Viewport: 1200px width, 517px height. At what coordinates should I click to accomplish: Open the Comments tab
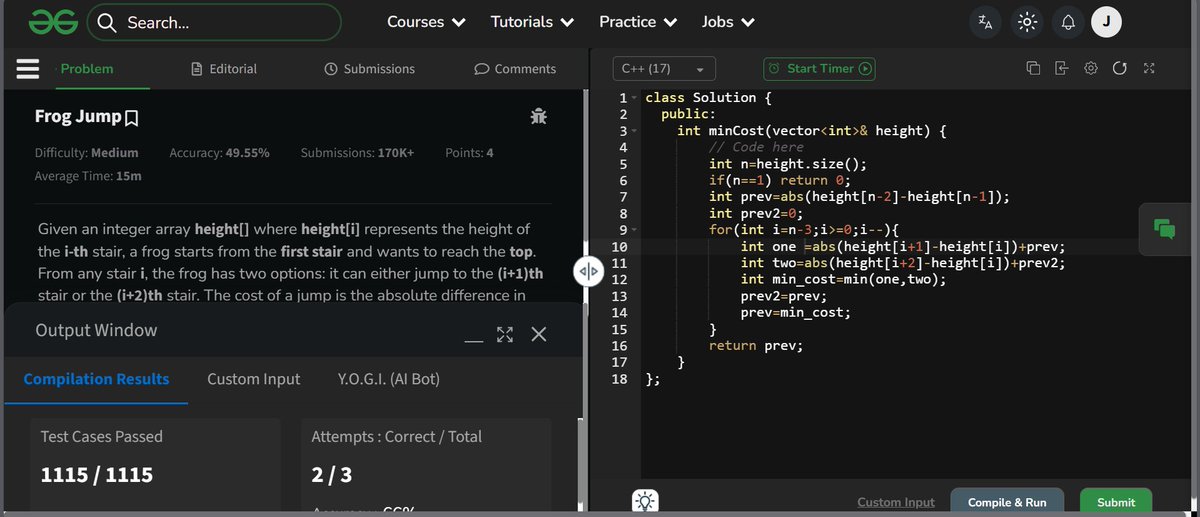click(x=515, y=69)
